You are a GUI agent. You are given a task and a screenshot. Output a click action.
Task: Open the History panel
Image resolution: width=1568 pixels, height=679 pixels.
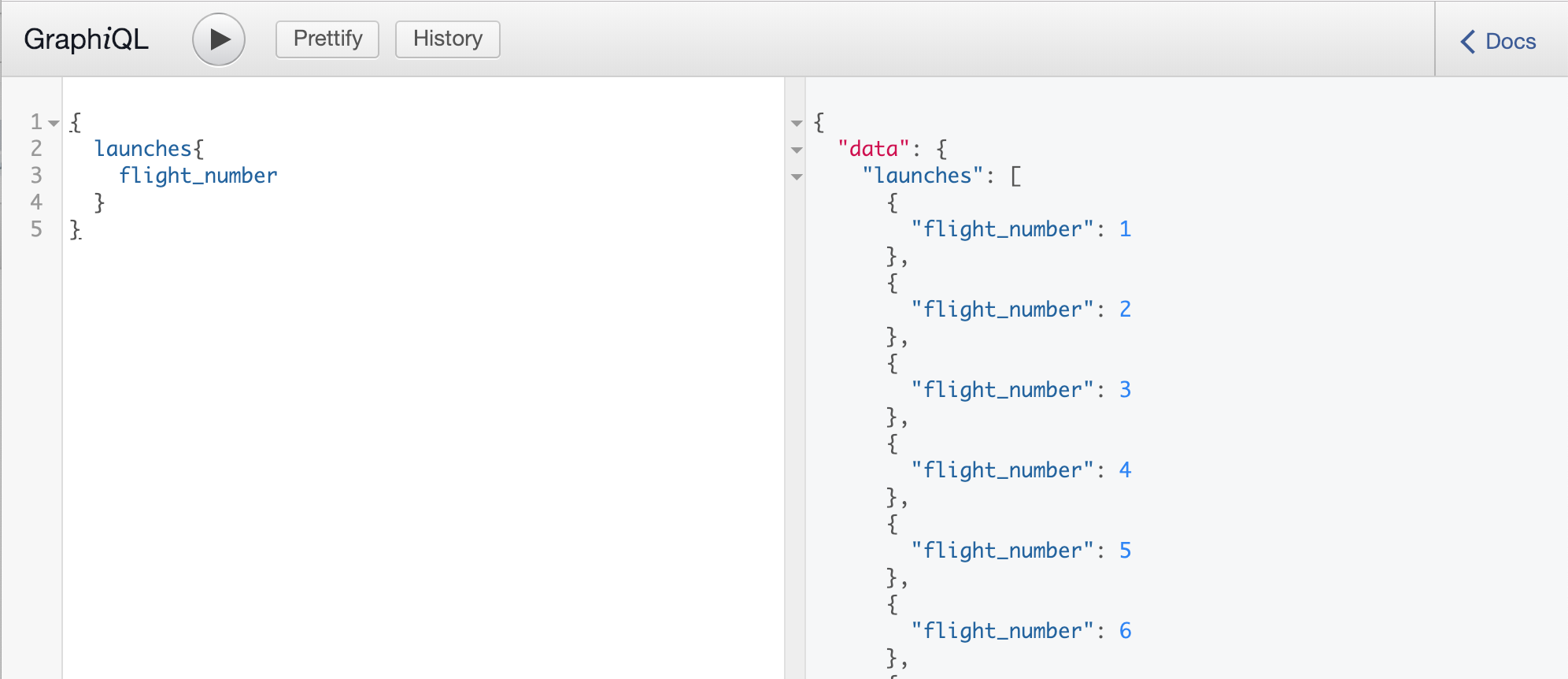coord(447,39)
